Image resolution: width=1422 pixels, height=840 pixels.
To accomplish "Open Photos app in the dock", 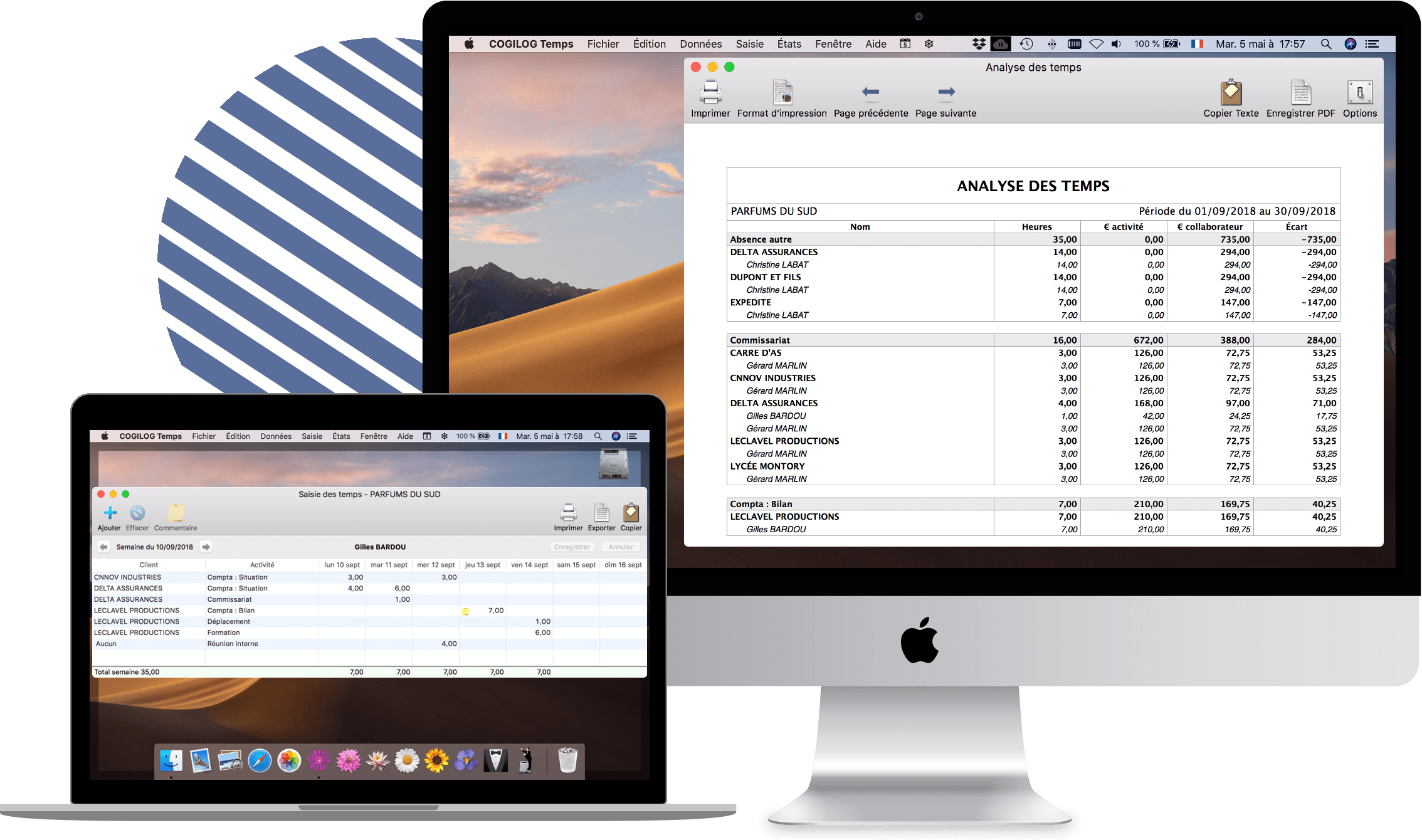I will point(289,760).
